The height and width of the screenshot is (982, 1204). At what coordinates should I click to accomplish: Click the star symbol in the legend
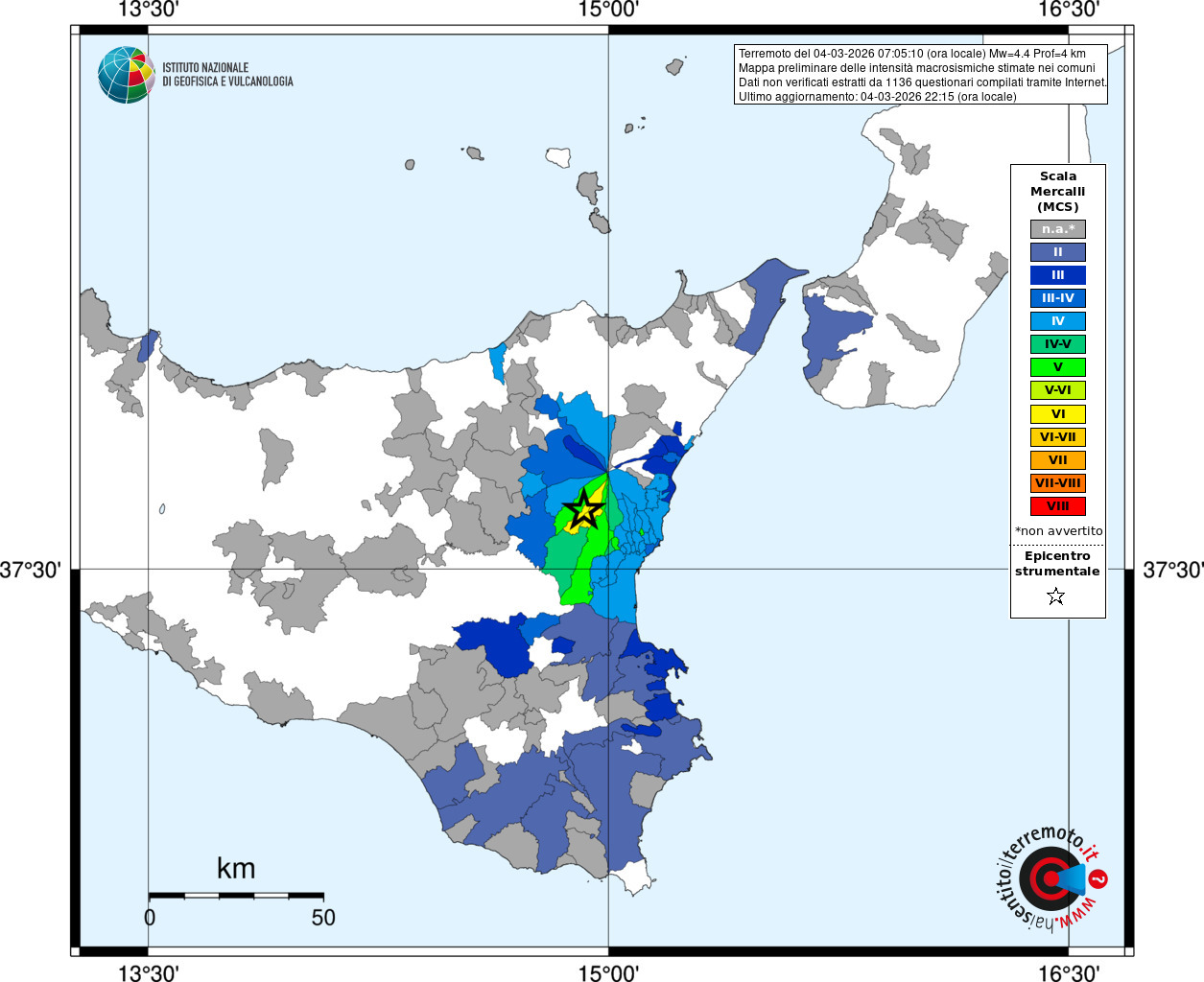coord(1056,596)
